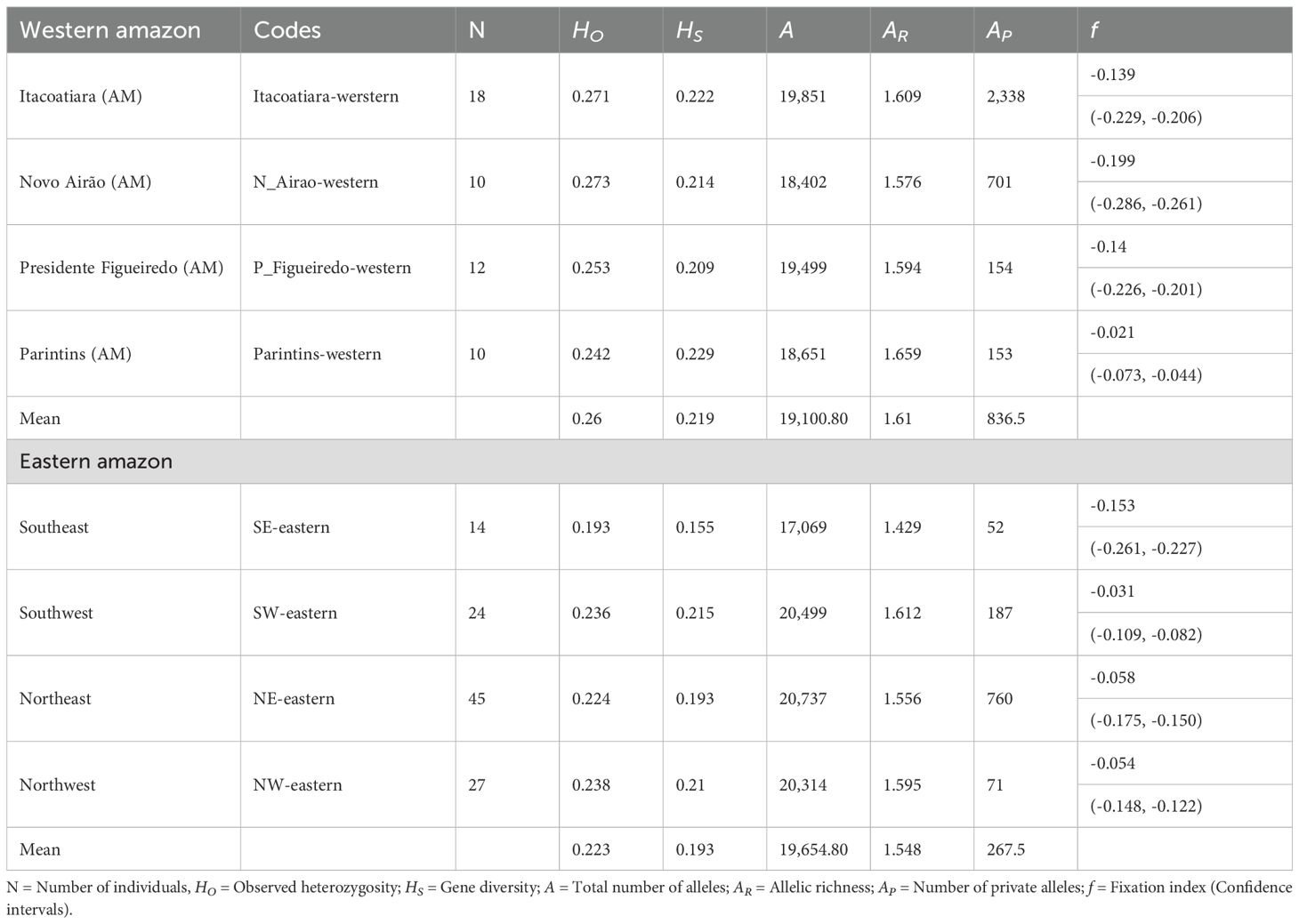Viewport: 1299px width, 924px height.
Task: Select the "N_Airao-western" code cell
Action: 315,182
